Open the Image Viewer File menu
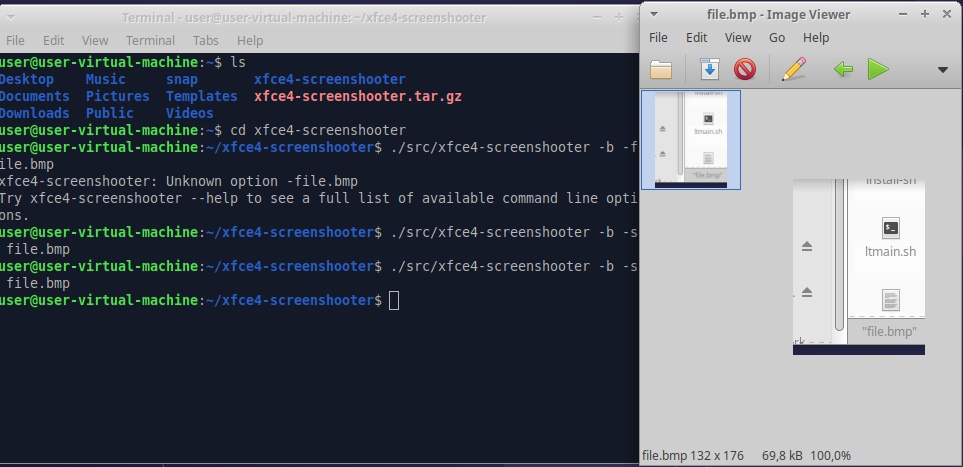This screenshot has height=467, width=963. [658, 37]
